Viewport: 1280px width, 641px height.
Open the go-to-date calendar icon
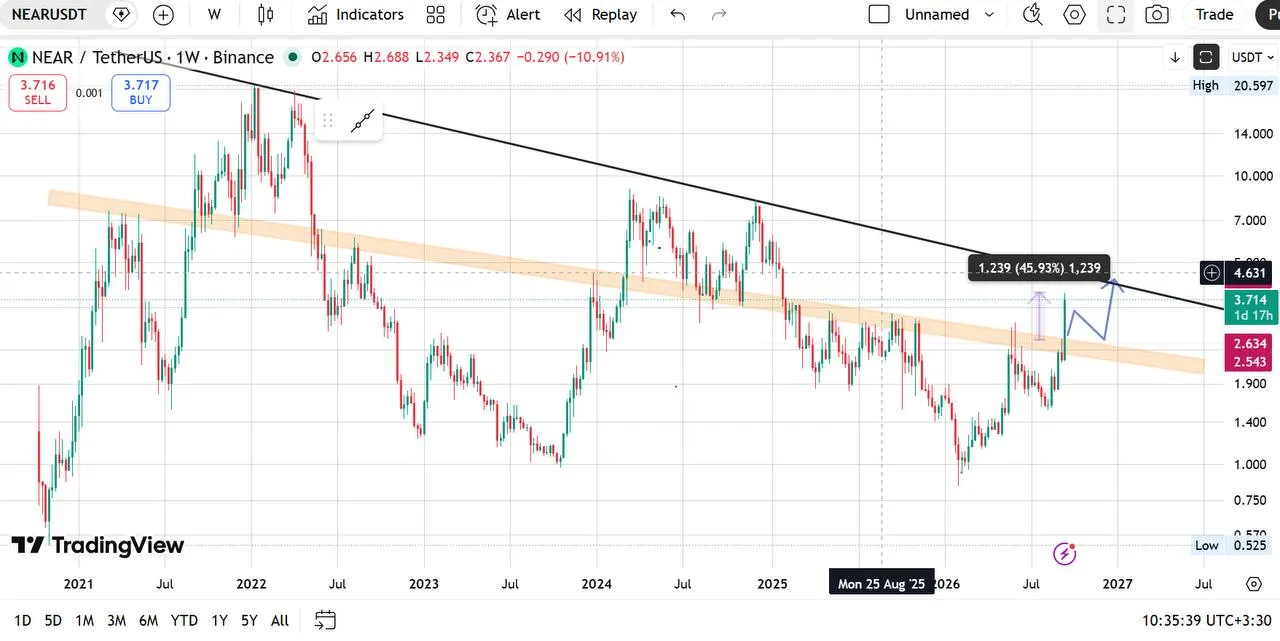point(325,620)
